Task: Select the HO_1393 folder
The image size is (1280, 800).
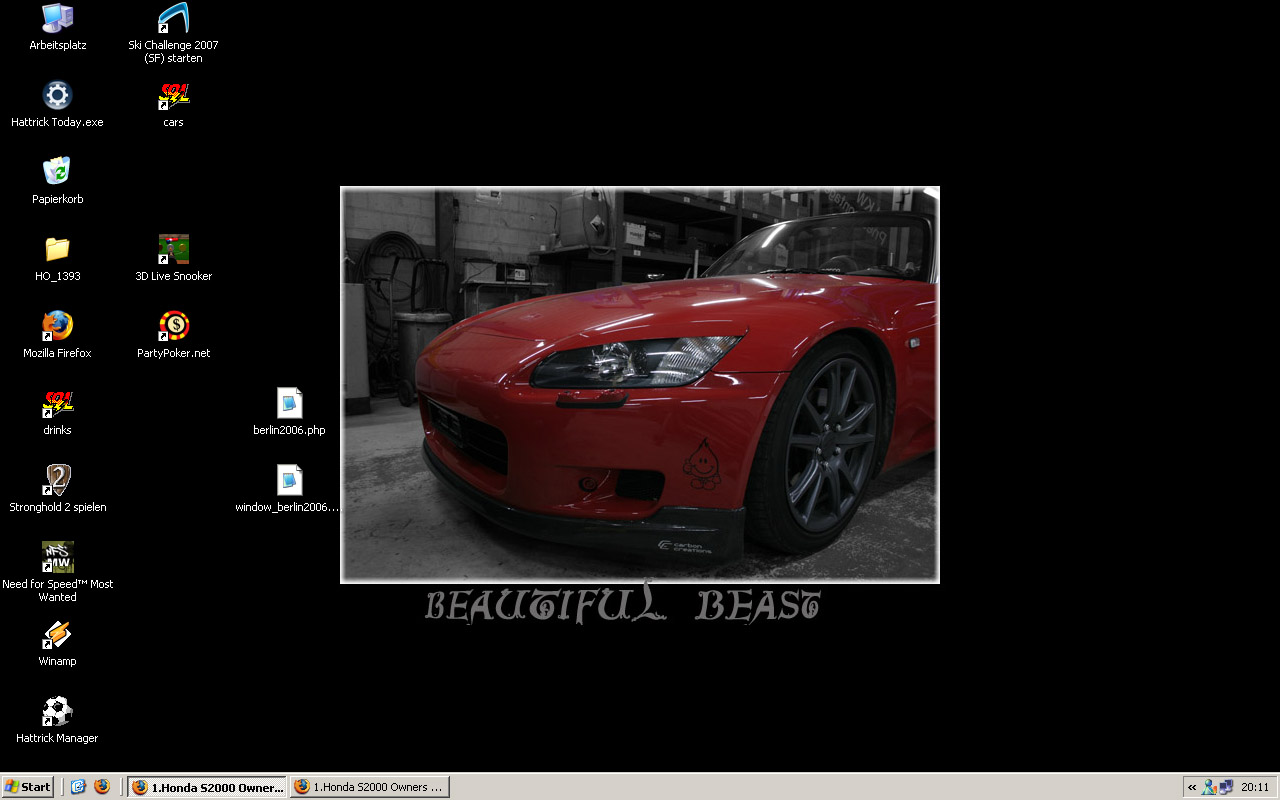Action: click(x=57, y=249)
